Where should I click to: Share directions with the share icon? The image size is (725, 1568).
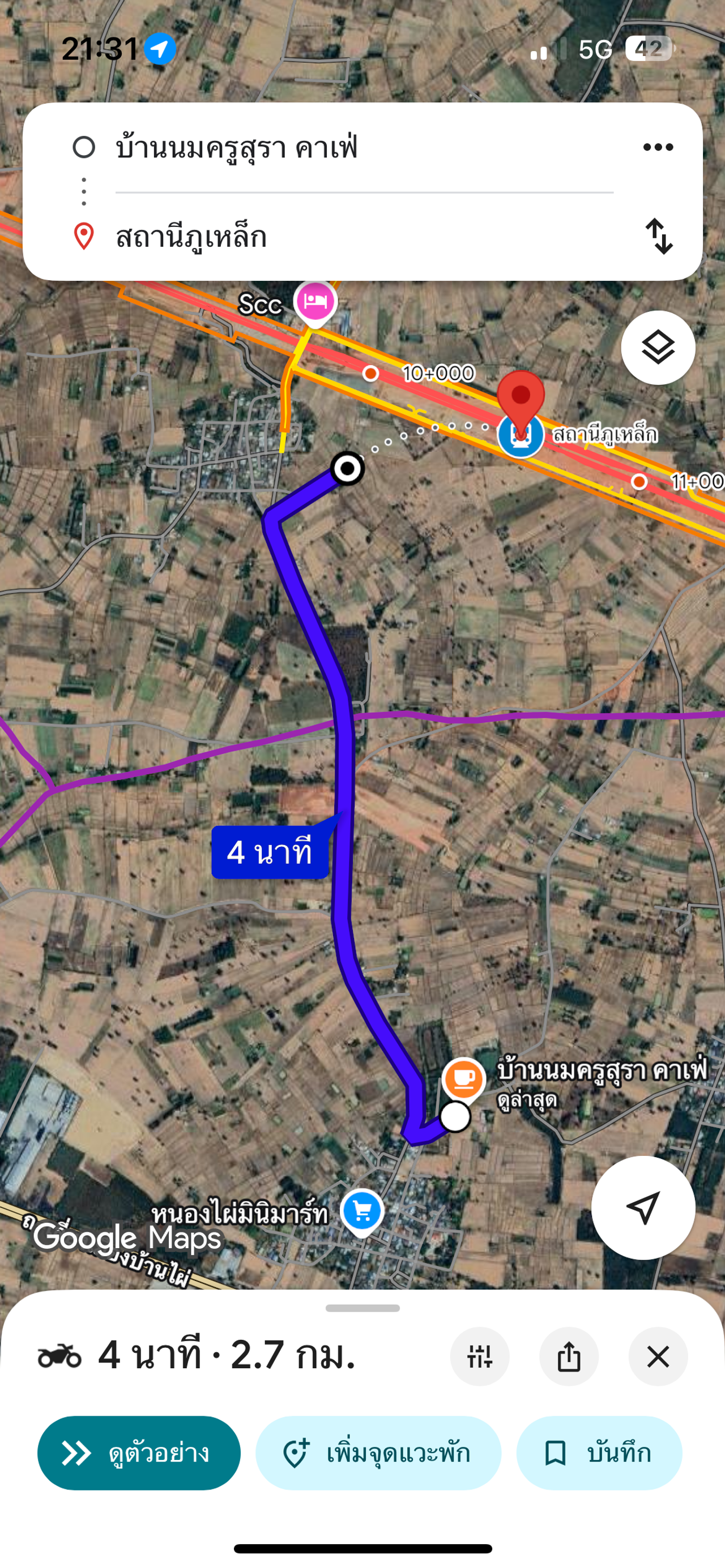pos(569,1356)
